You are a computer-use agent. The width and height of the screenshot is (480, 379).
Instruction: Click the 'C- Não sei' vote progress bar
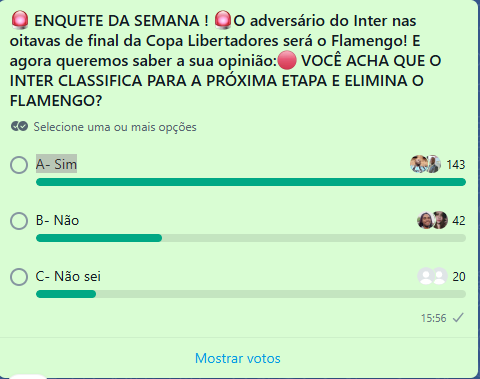click(x=251, y=294)
